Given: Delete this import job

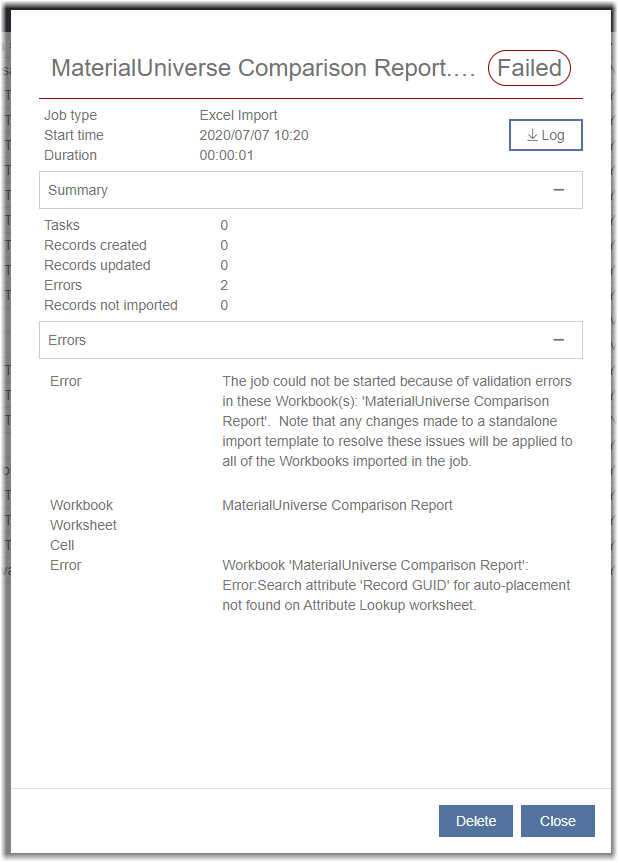Looking at the screenshot, I should [475, 821].
